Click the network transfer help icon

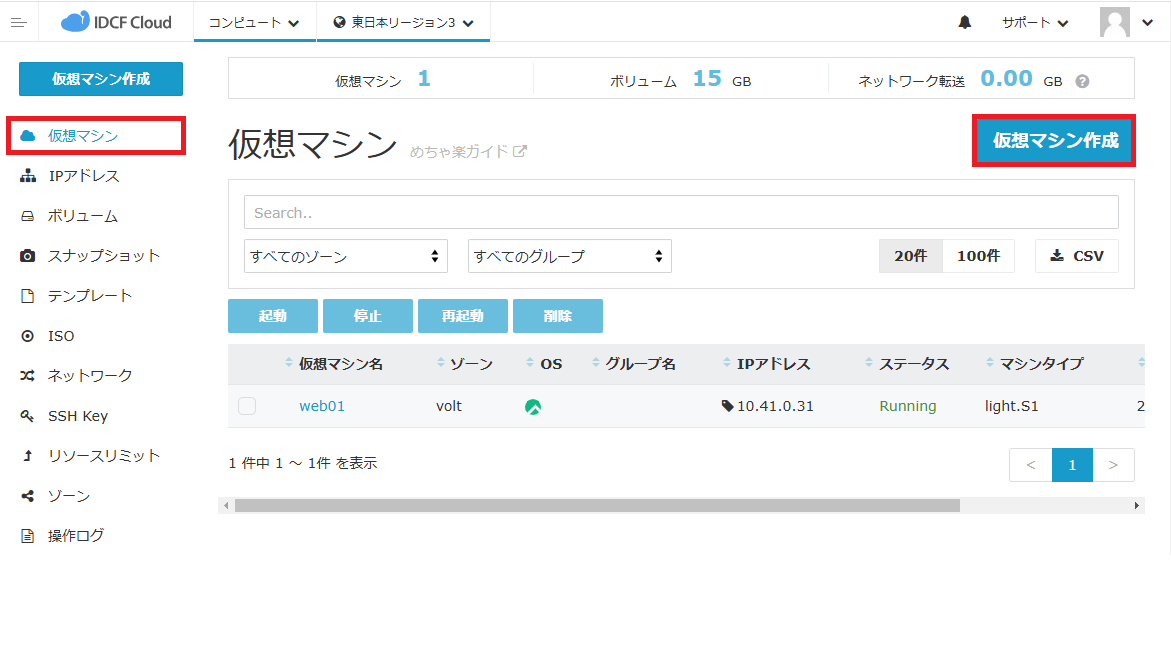[1082, 82]
